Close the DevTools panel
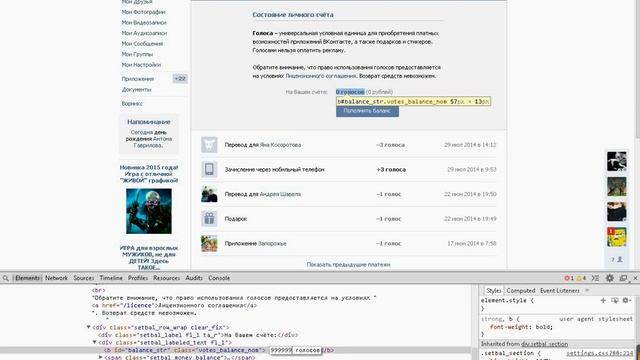The width and height of the screenshot is (640, 360). click(x=635, y=278)
